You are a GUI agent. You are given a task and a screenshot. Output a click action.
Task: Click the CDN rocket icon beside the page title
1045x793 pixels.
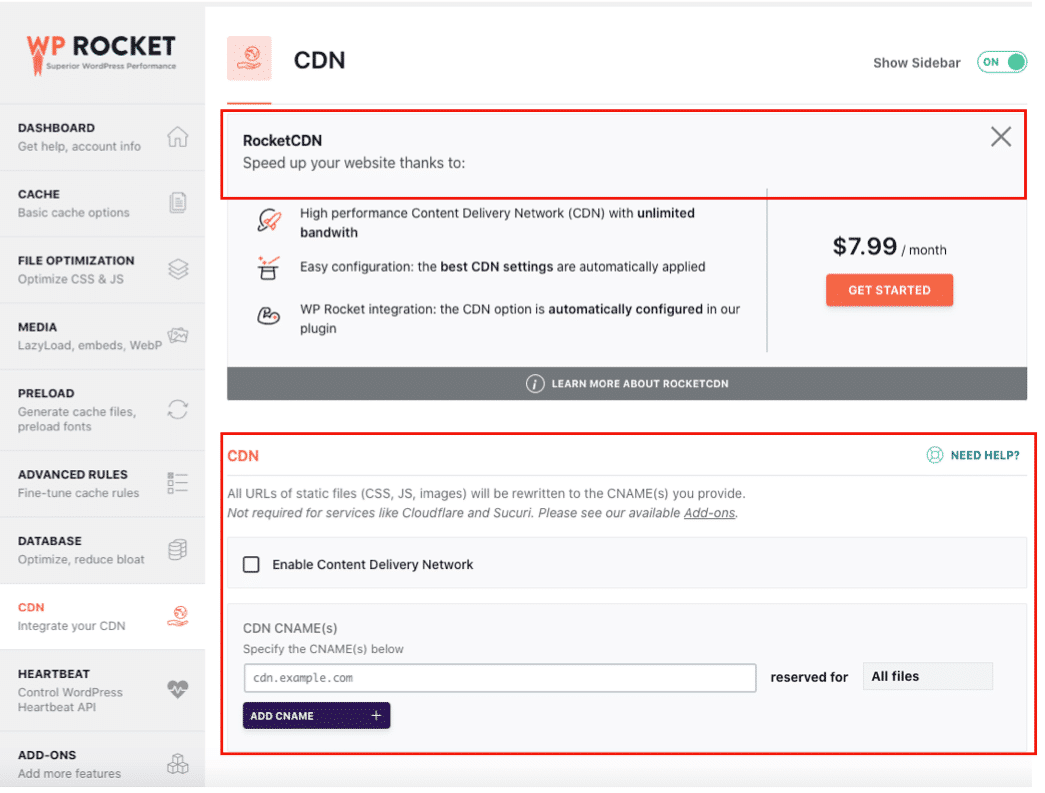249,58
